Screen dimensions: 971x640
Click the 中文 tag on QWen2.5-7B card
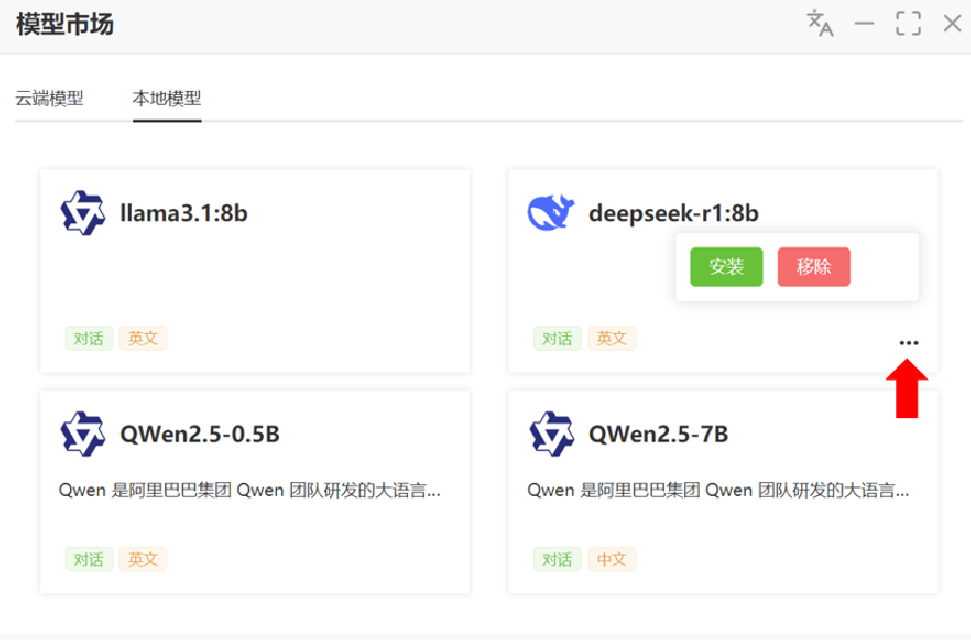point(611,559)
